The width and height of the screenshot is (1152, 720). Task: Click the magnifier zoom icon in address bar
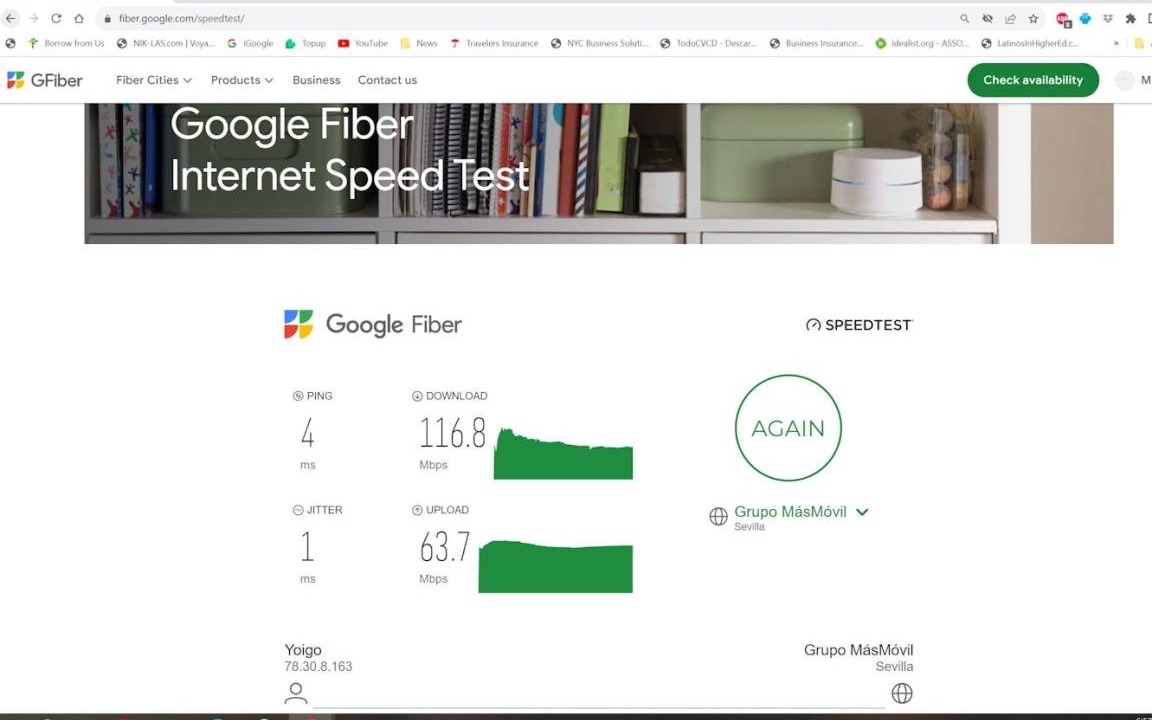(964, 18)
